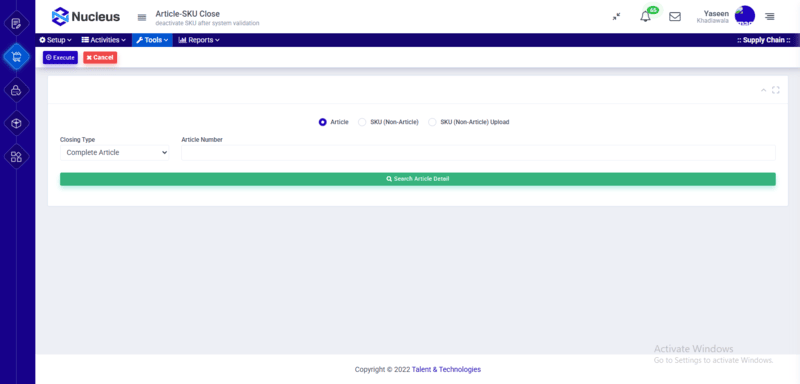The width and height of the screenshot is (800, 384).
Task: Click the red Cancel button
Action: tap(100, 58)
